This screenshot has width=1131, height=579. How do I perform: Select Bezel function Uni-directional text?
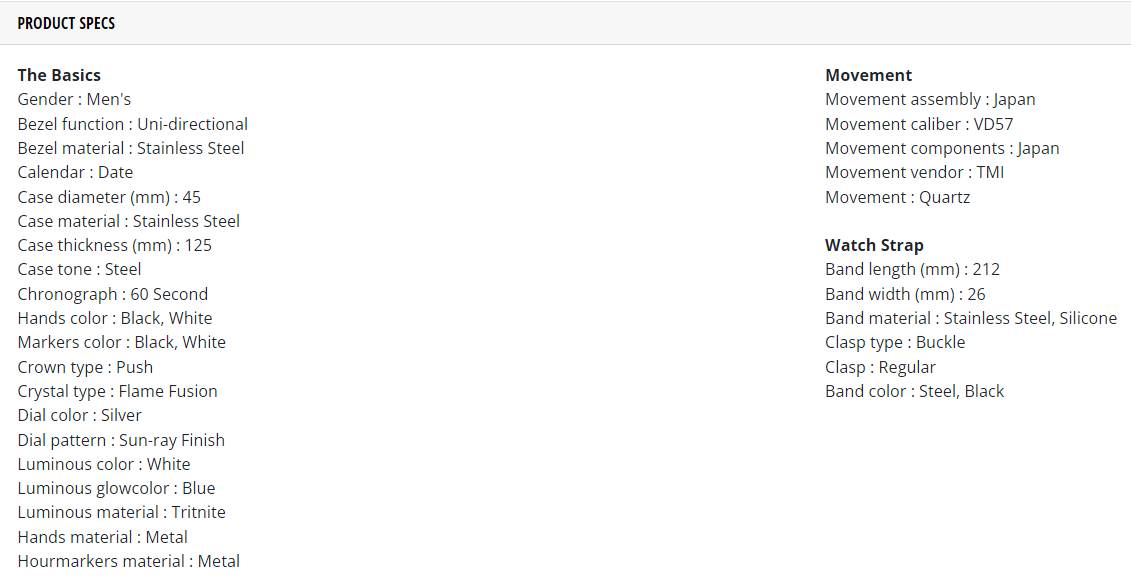click(133, 124)
